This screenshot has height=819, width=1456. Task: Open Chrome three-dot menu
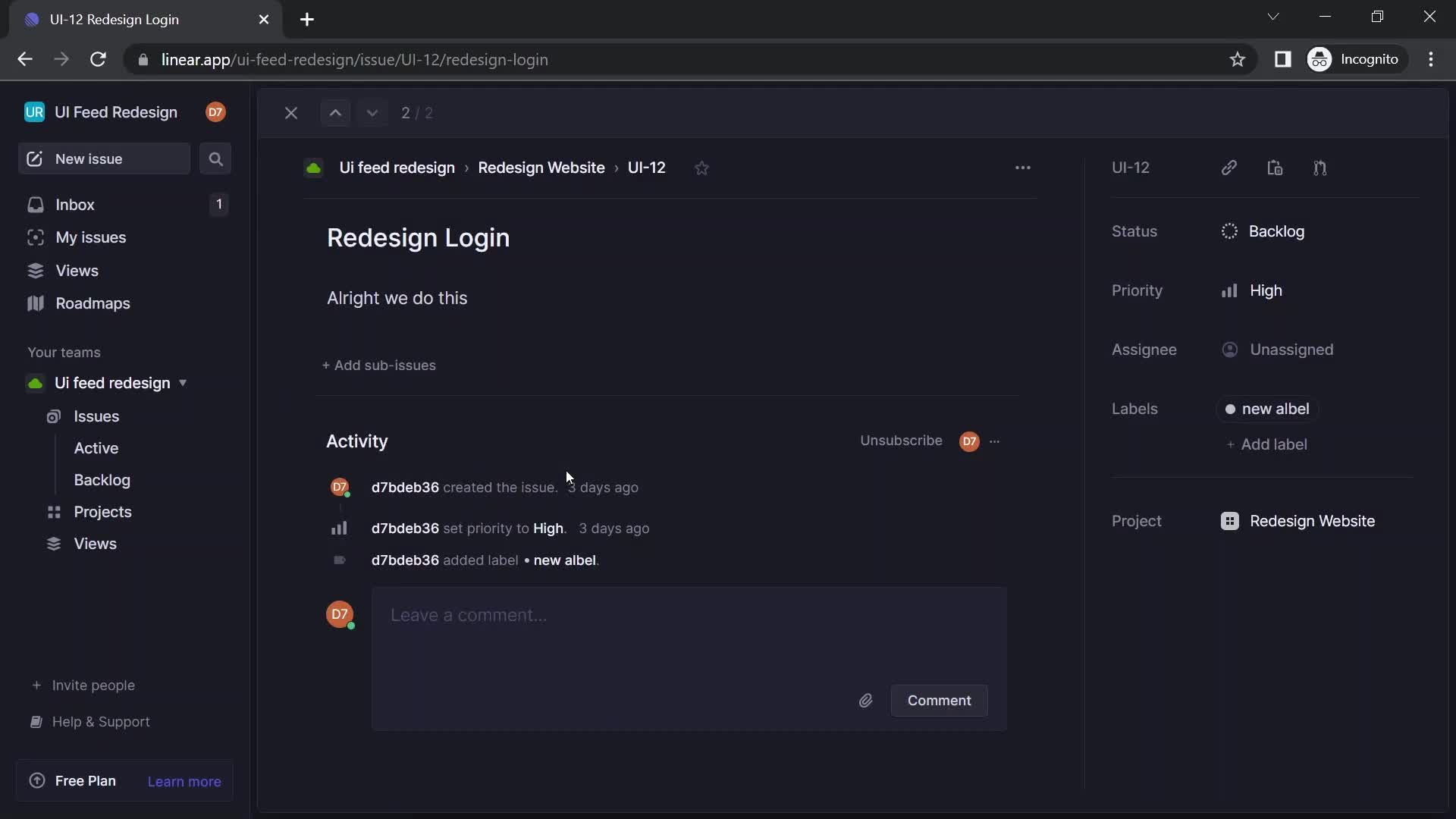(x=1431, y=59)
